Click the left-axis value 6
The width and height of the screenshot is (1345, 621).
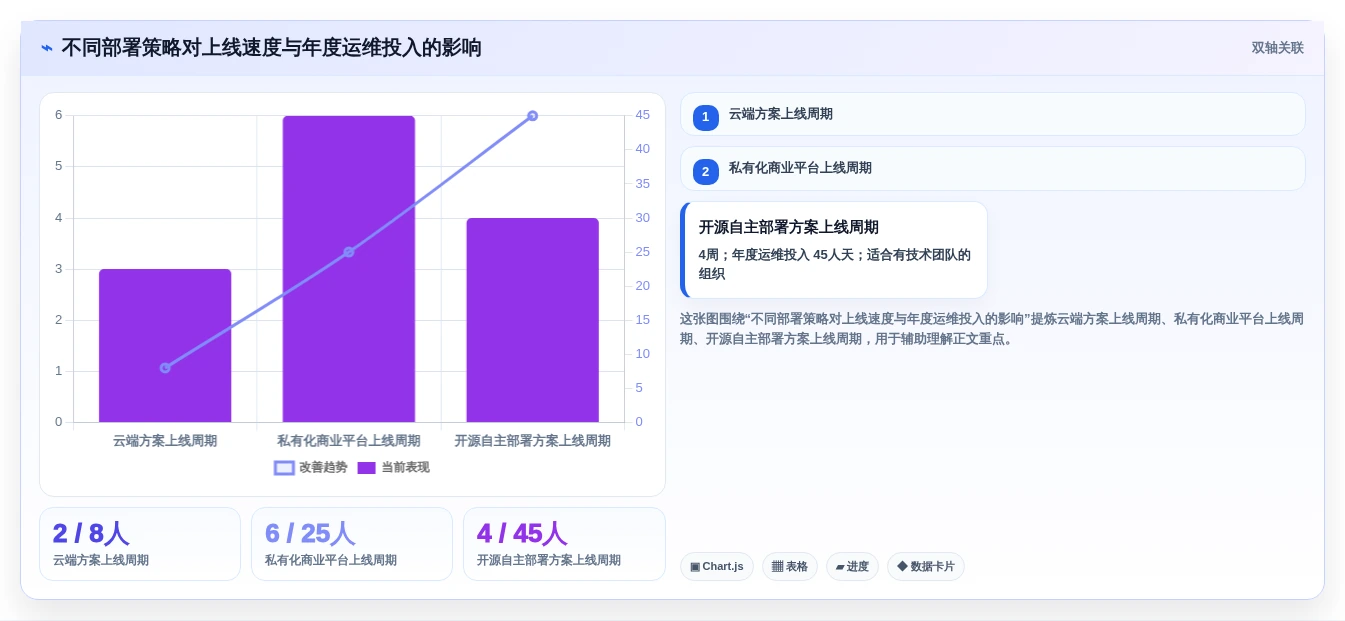pos(59,115)
